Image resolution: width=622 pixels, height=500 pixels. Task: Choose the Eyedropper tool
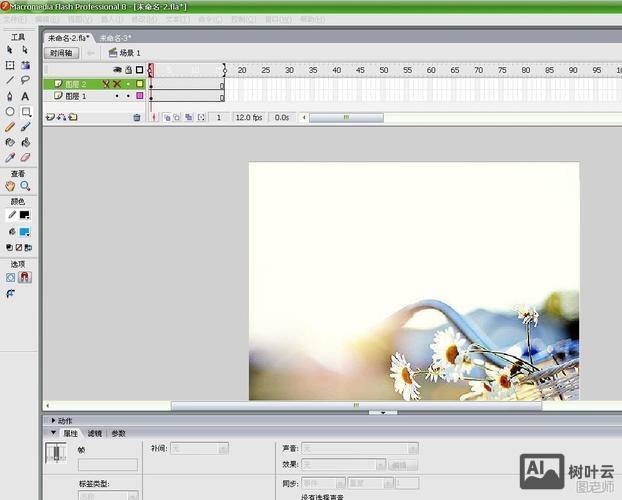(x=10, y=157)
